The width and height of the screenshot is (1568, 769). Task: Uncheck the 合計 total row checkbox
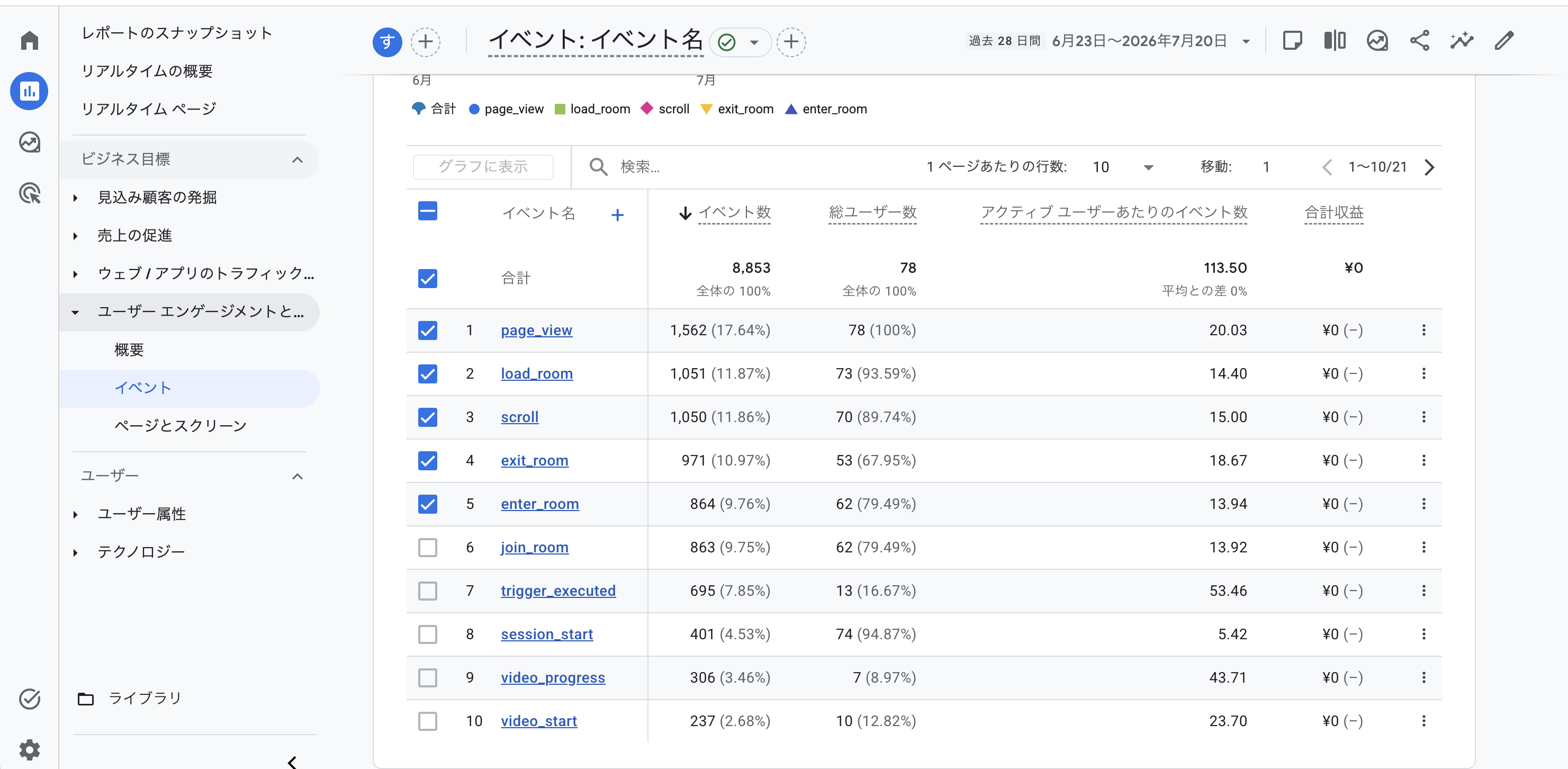click(427, 278)
